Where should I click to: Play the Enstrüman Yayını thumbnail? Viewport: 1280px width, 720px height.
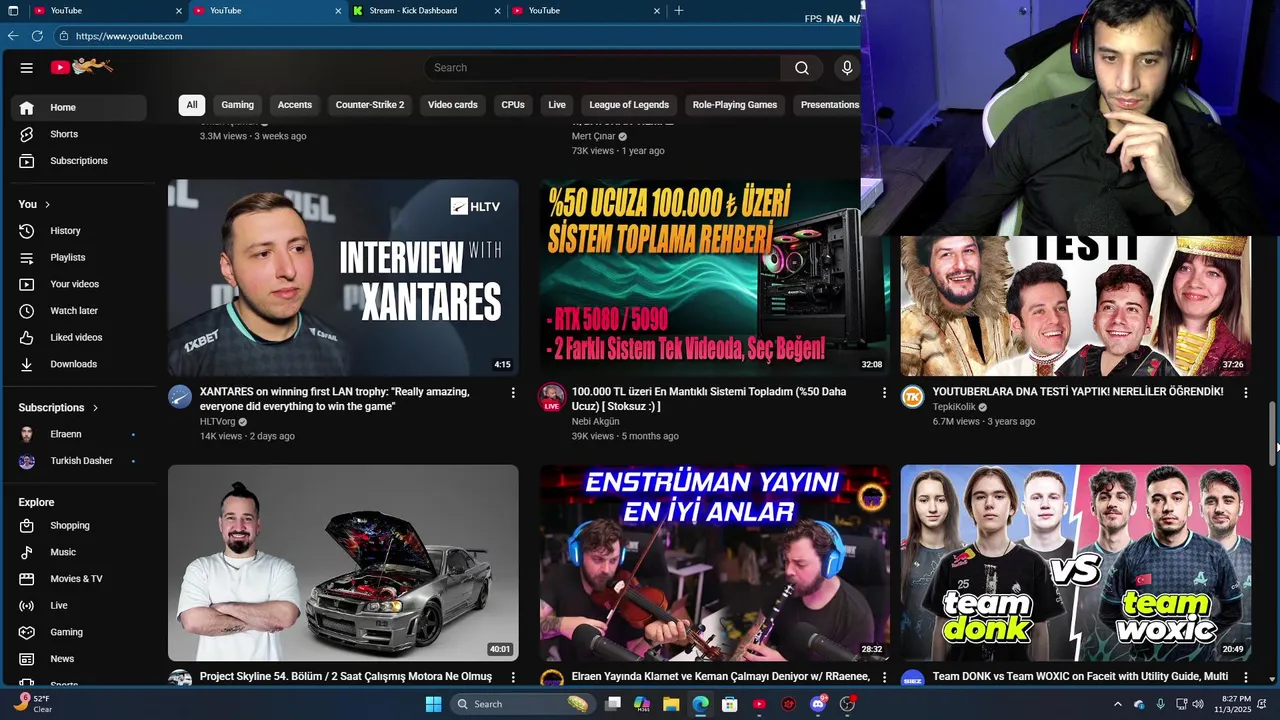pos(715,563)
